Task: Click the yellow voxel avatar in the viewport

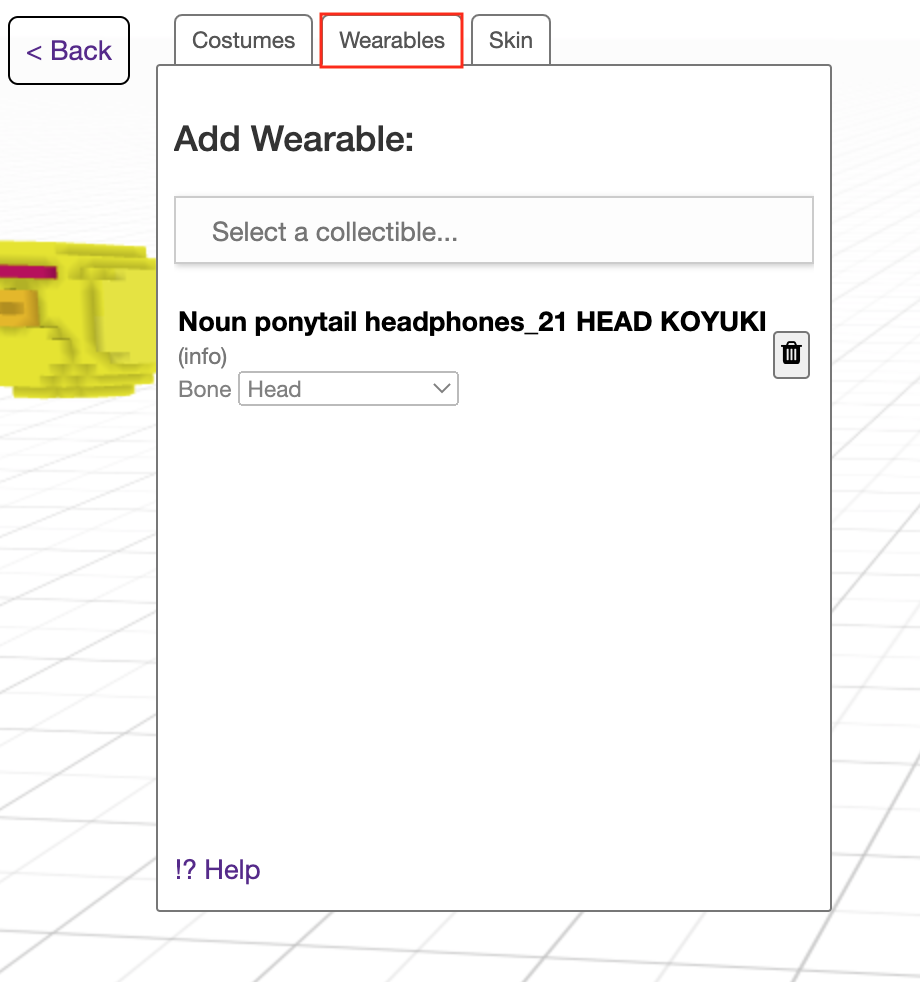Action: [x=78, y=319]
